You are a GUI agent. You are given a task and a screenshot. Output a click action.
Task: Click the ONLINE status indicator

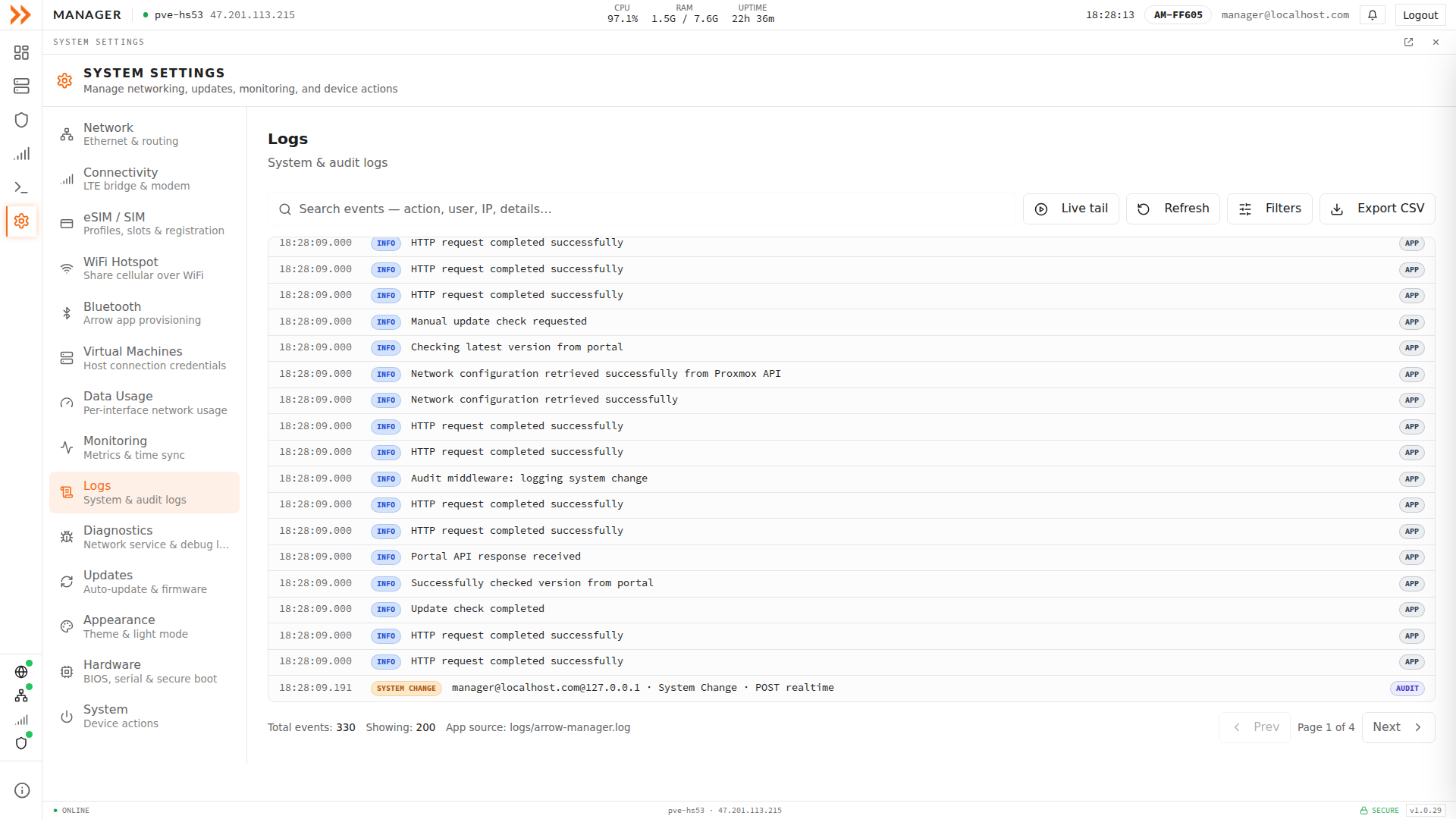[71, 811]
